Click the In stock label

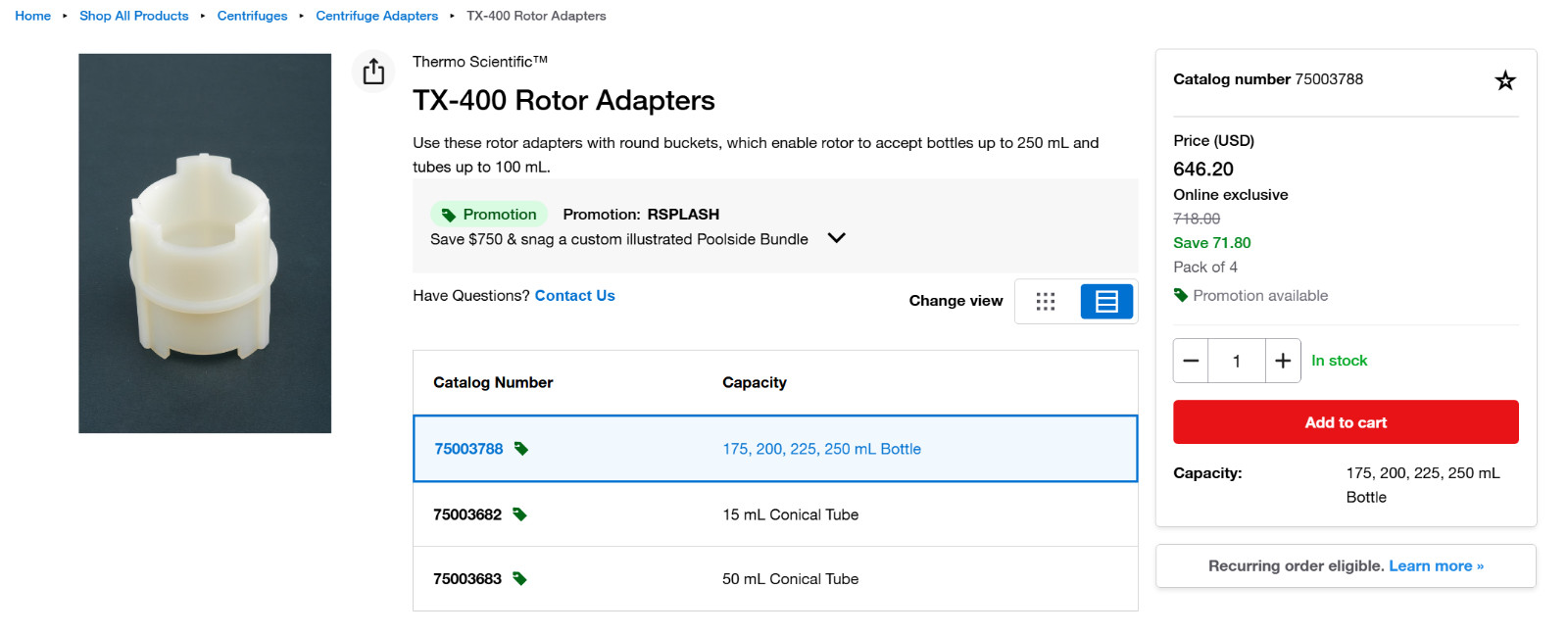1339,361
